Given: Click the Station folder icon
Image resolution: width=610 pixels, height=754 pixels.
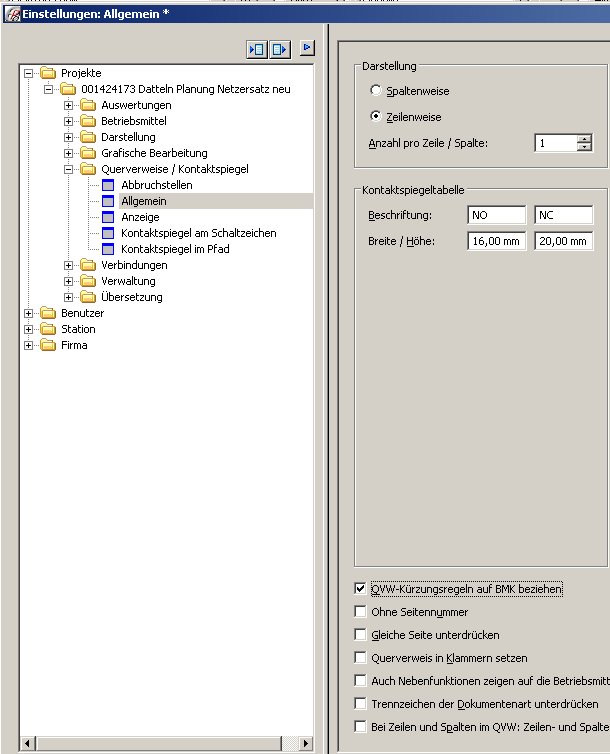Looking at the screenshot, I should [x=48, y=329].
